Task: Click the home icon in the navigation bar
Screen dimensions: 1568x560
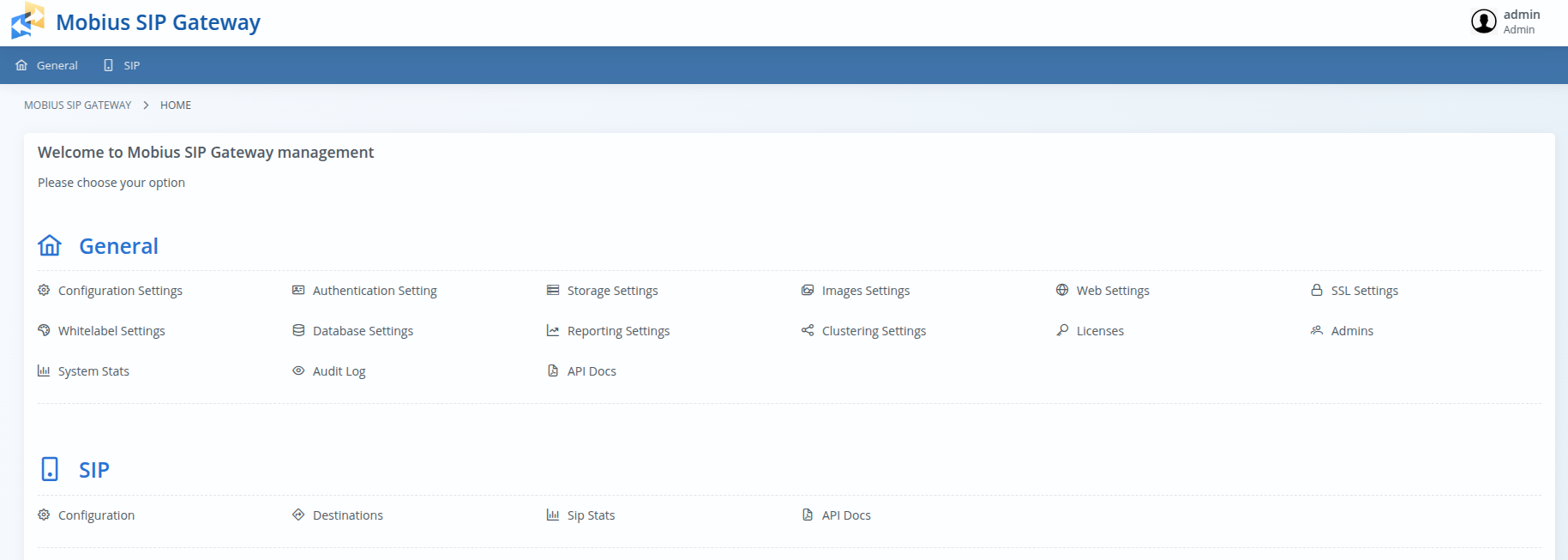Action: coord(21,65)
